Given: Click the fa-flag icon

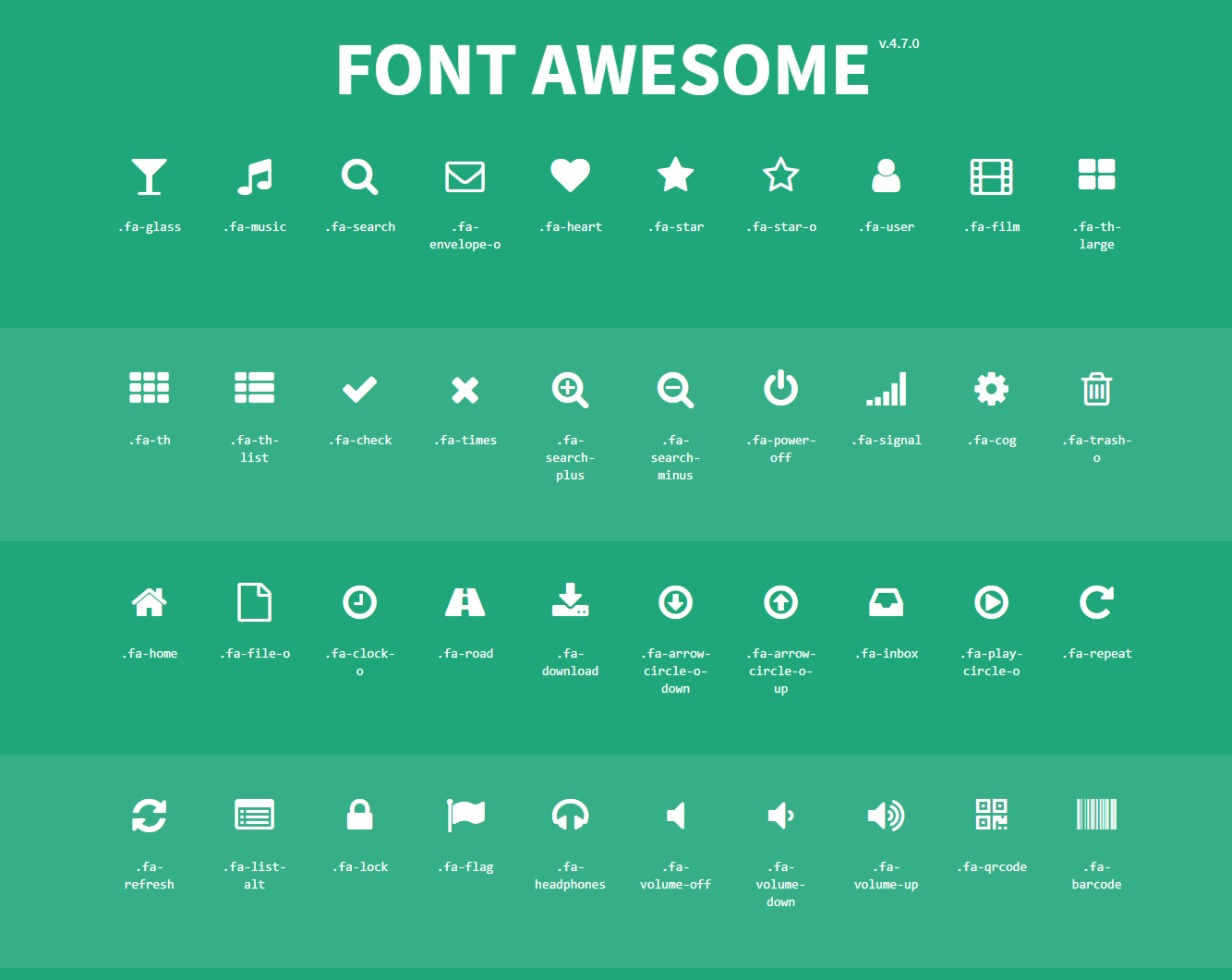Looking at the screenshot, I should click(x=465, y=816).
